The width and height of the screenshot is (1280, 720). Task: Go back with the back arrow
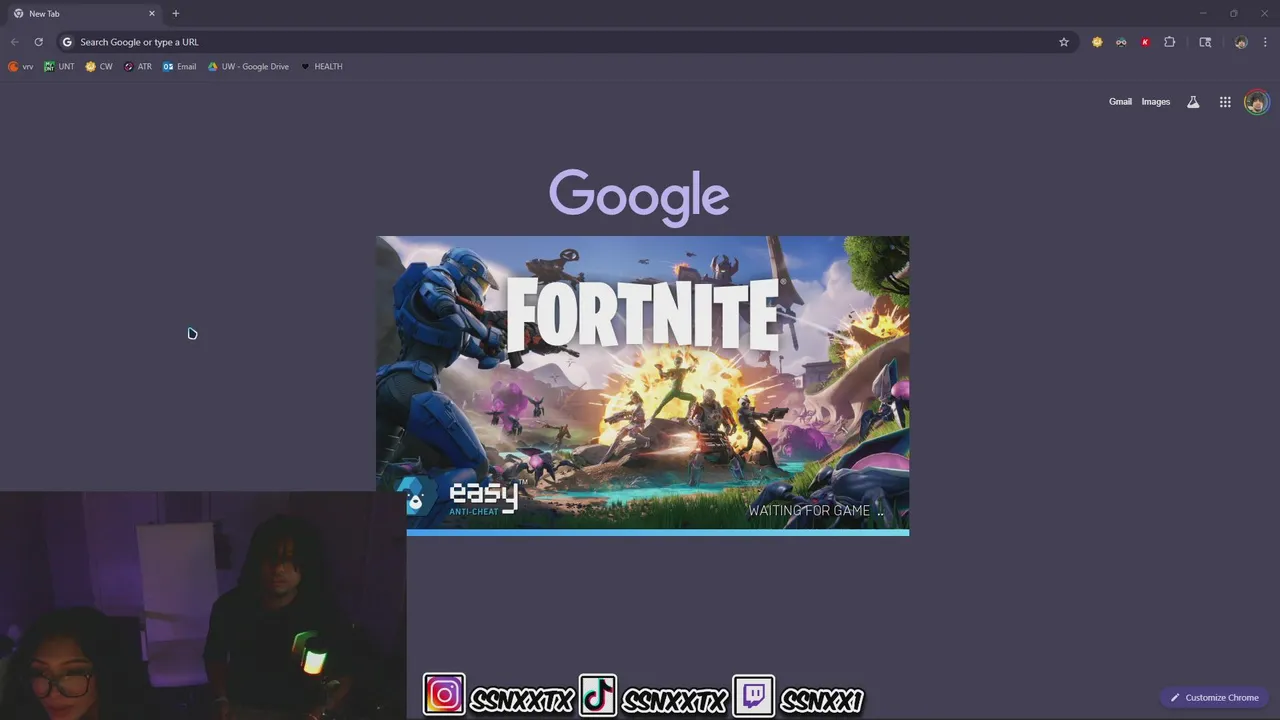(x=14, y=42)
